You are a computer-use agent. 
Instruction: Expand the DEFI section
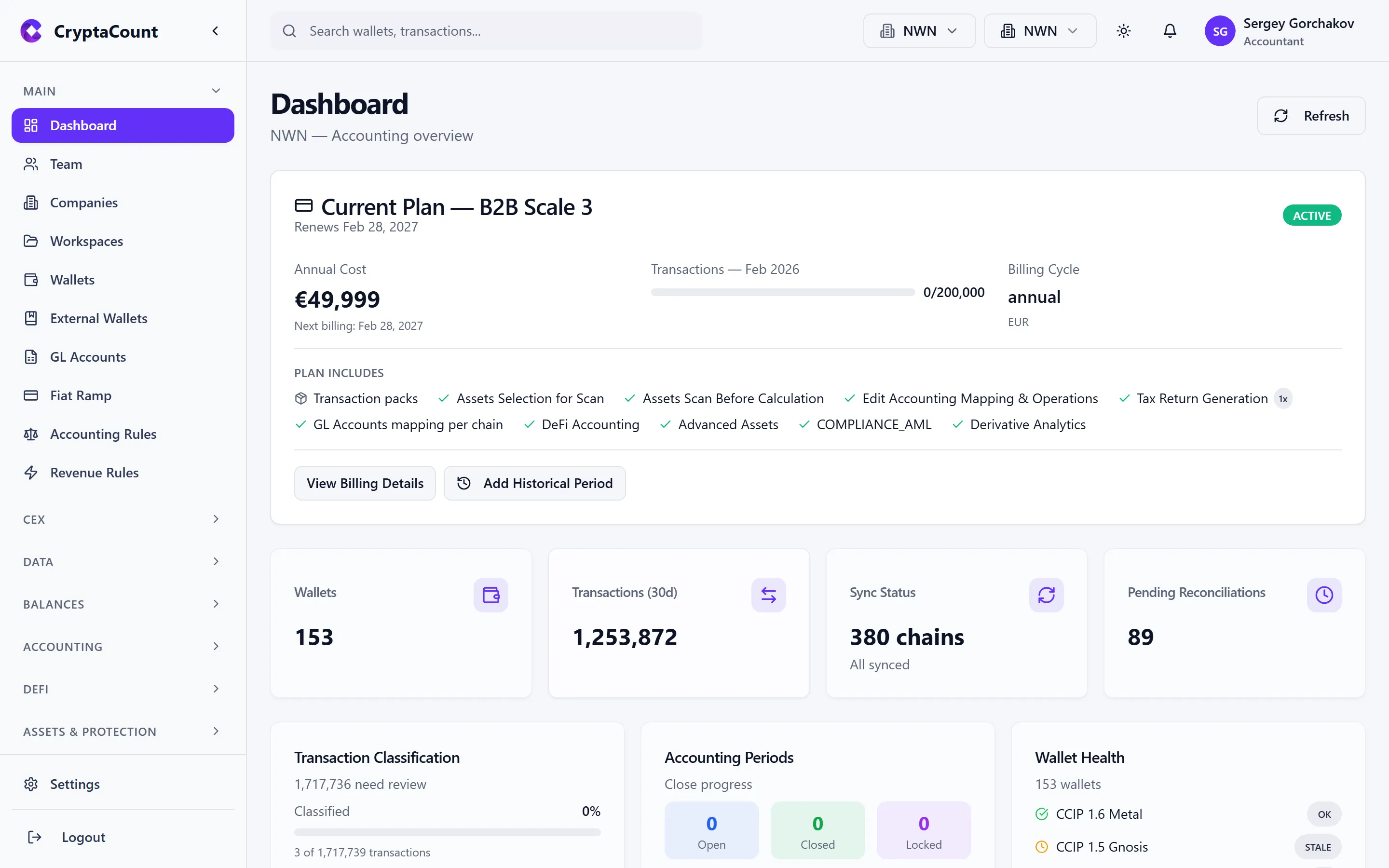(121, 688)
